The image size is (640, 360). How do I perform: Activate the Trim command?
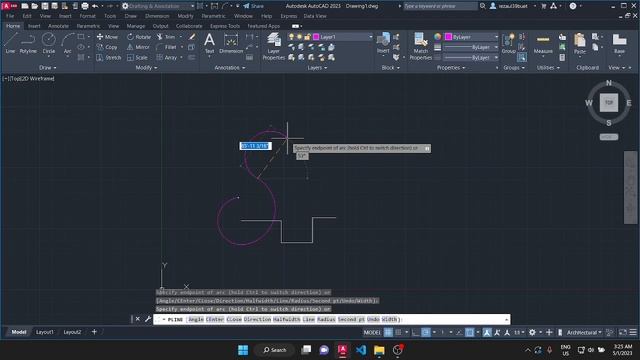[x=166, y=37]
